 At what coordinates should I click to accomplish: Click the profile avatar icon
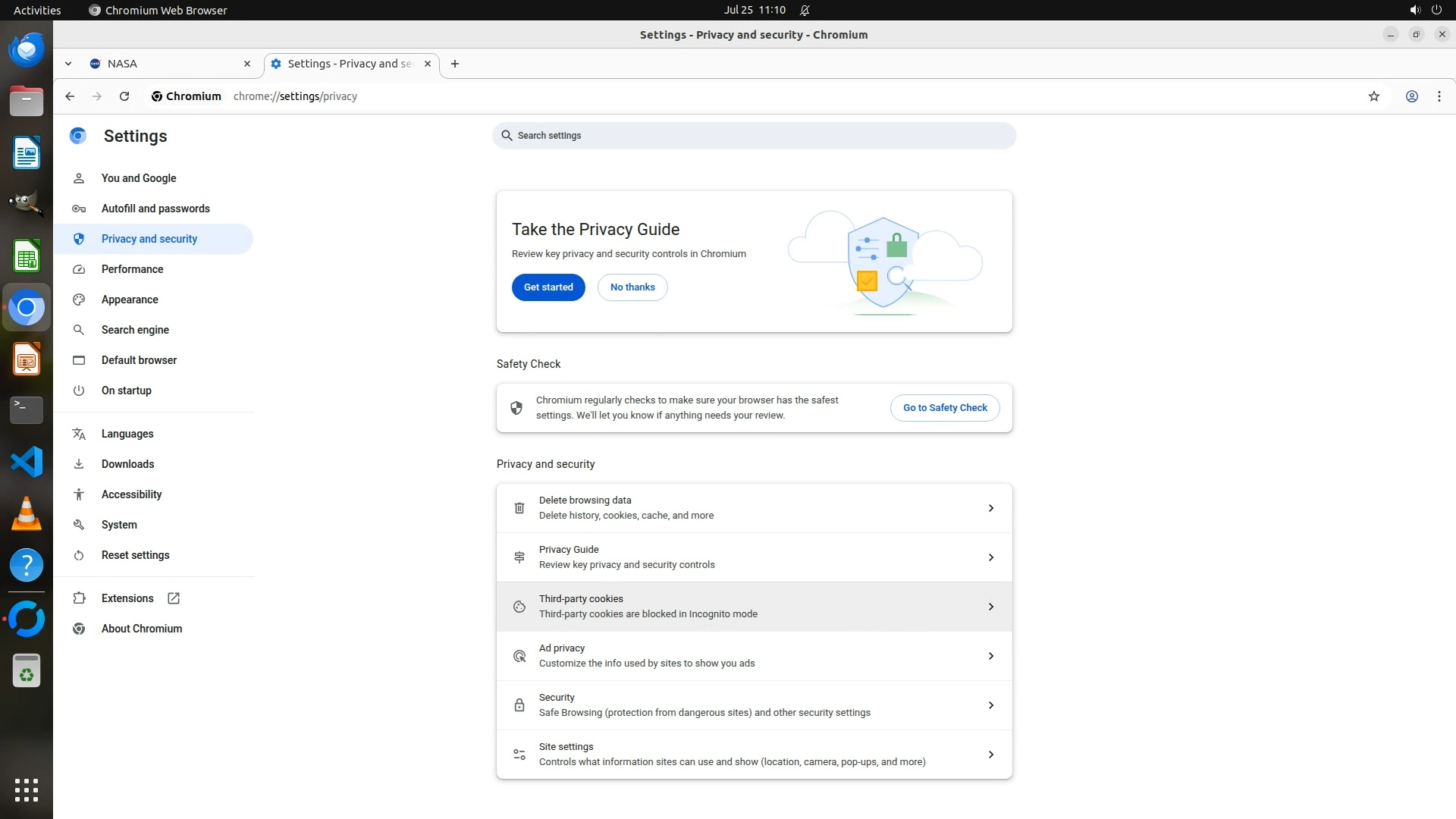1411,96
